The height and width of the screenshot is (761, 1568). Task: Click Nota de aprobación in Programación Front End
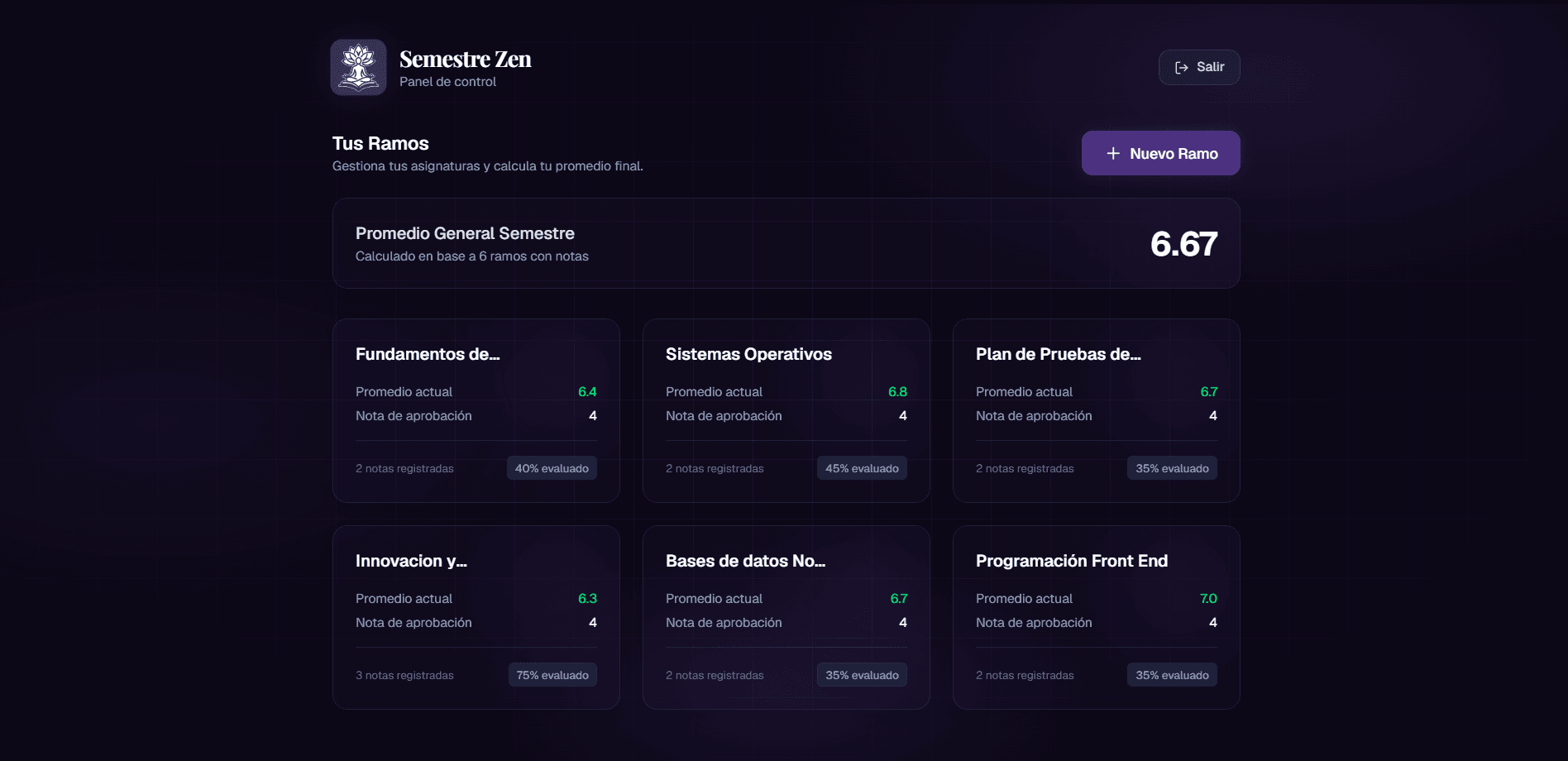tap(1034, 623)
